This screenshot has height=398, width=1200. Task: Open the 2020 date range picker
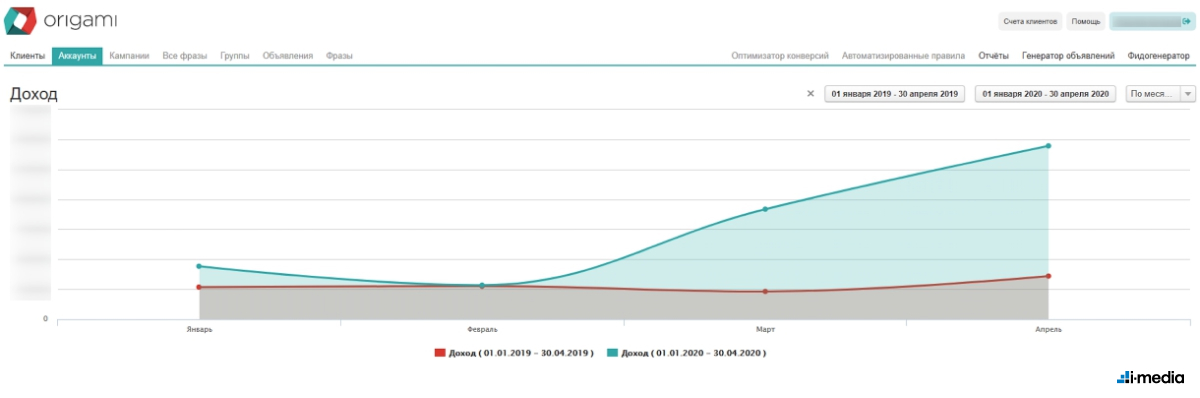(1045, 93)
